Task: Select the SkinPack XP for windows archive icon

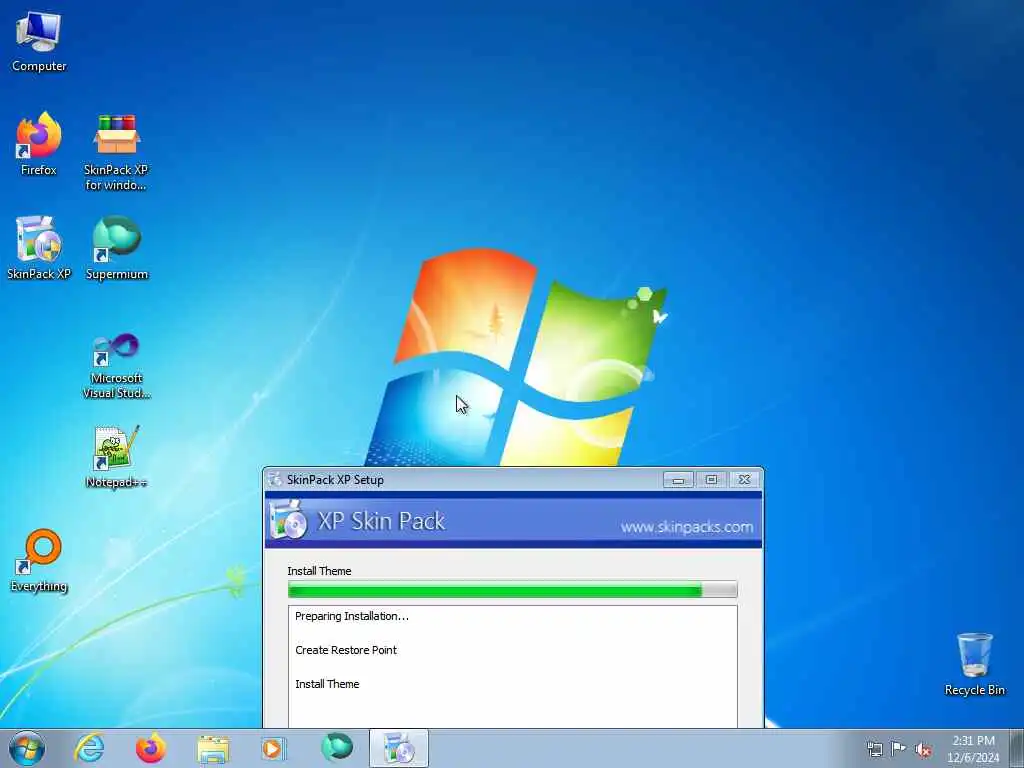Action: tap(116, 152)
